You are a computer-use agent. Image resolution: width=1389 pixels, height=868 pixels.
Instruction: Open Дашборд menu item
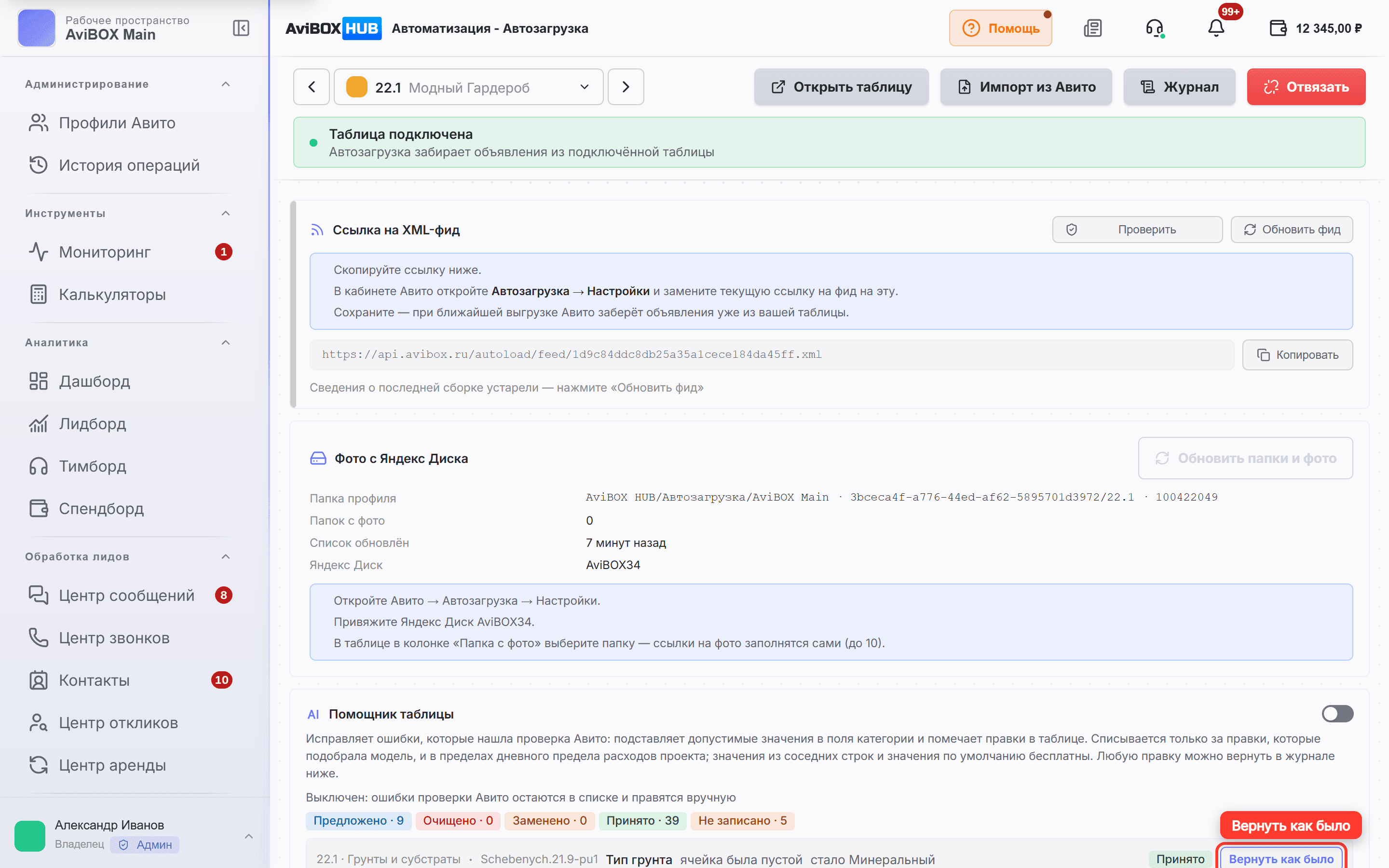(x=130, y=381)
